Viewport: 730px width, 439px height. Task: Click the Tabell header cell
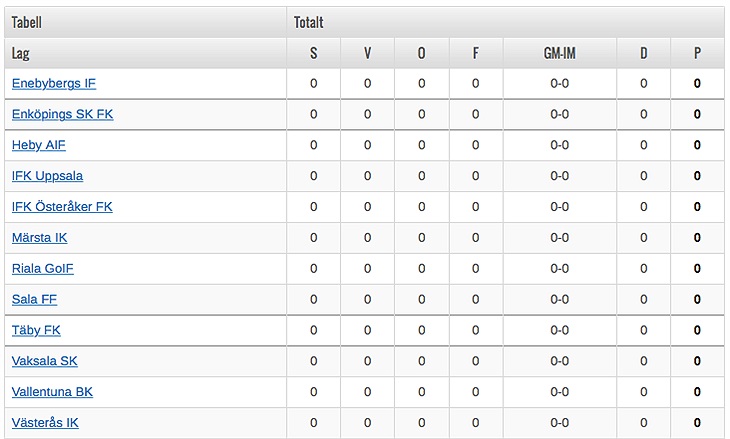(x=27, y=22)
